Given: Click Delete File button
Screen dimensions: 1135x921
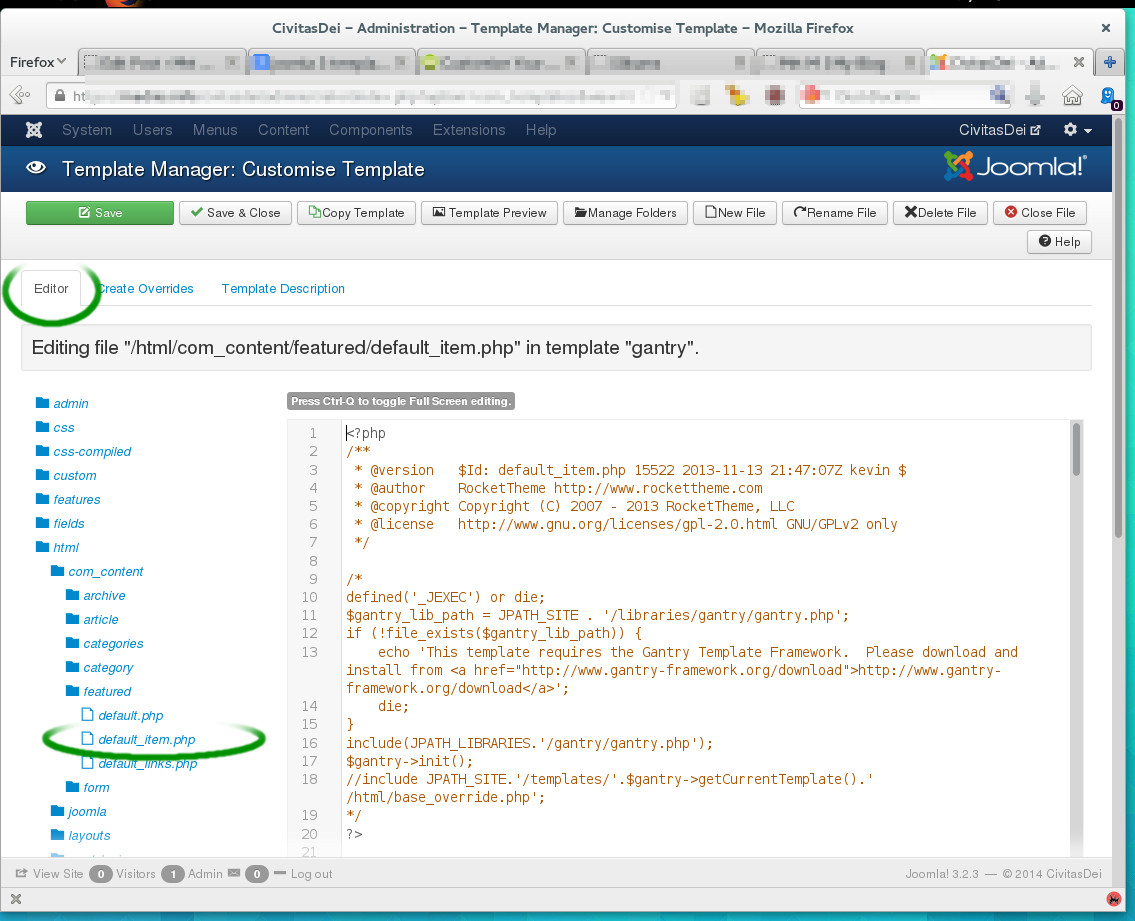Looking at the screenshot, I should click(x=940, y=213).
